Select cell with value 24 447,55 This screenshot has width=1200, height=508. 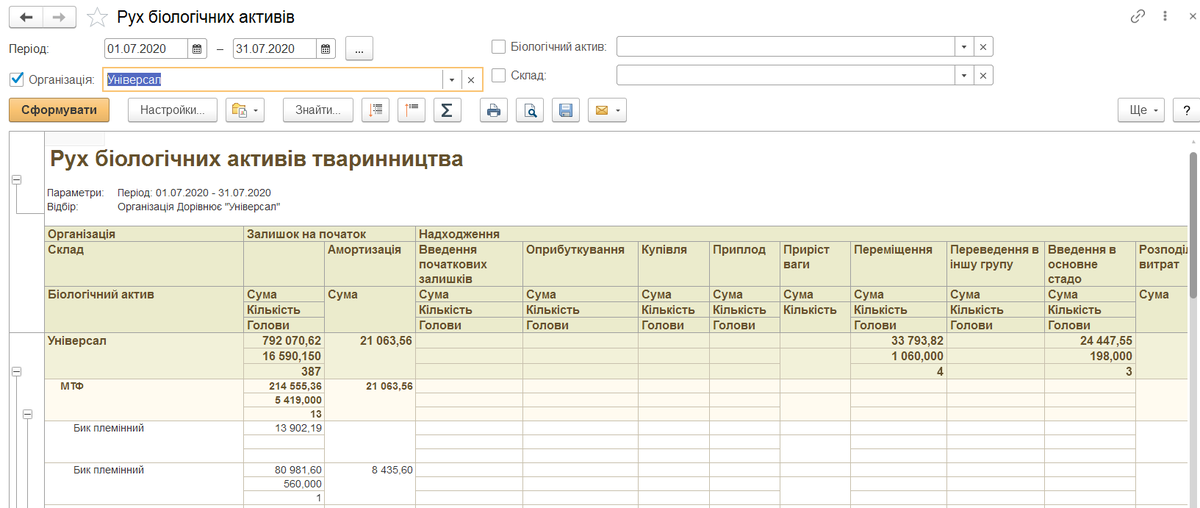point(1091,340)
